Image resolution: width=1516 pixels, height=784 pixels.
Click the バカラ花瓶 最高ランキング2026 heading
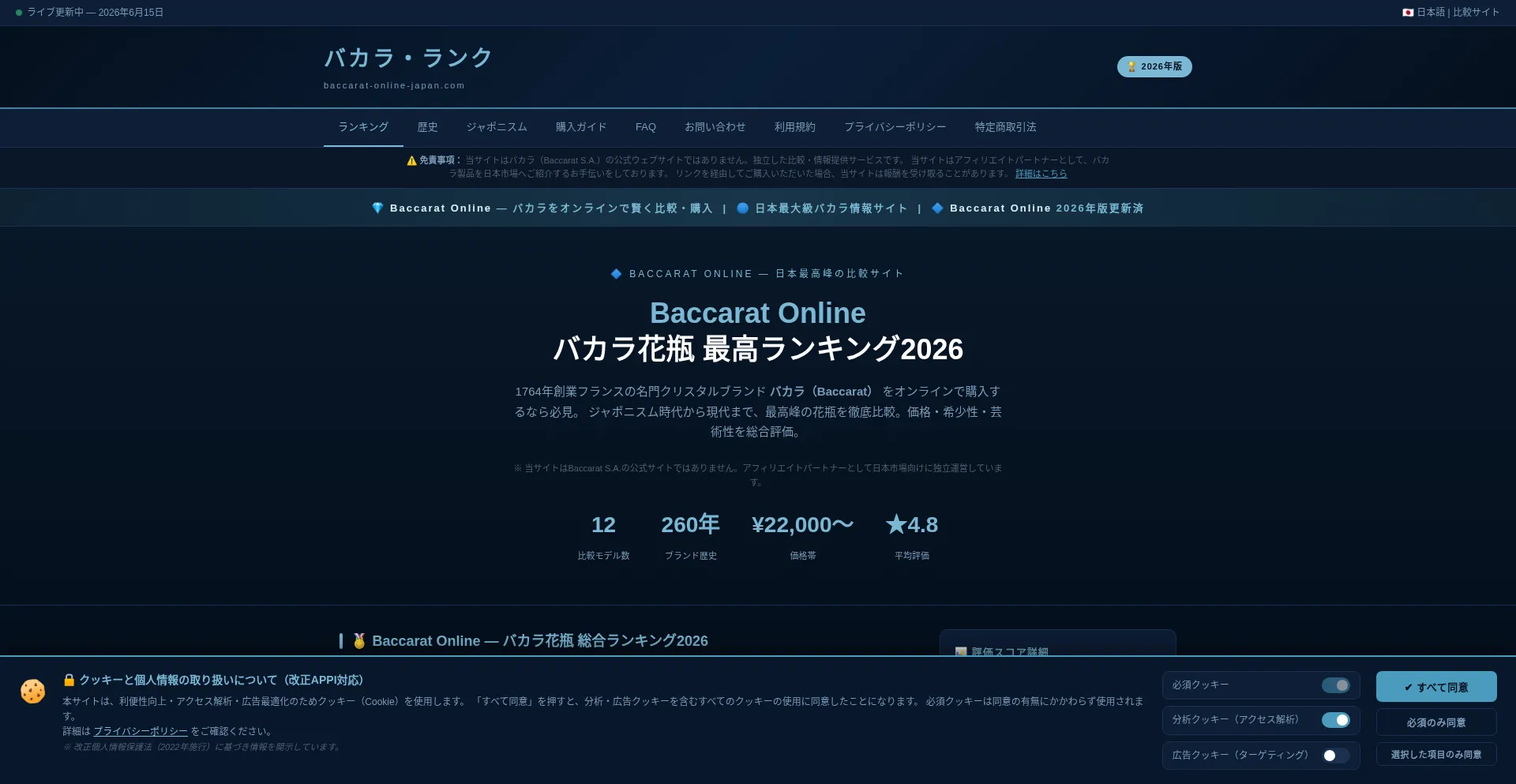point(758,349)
